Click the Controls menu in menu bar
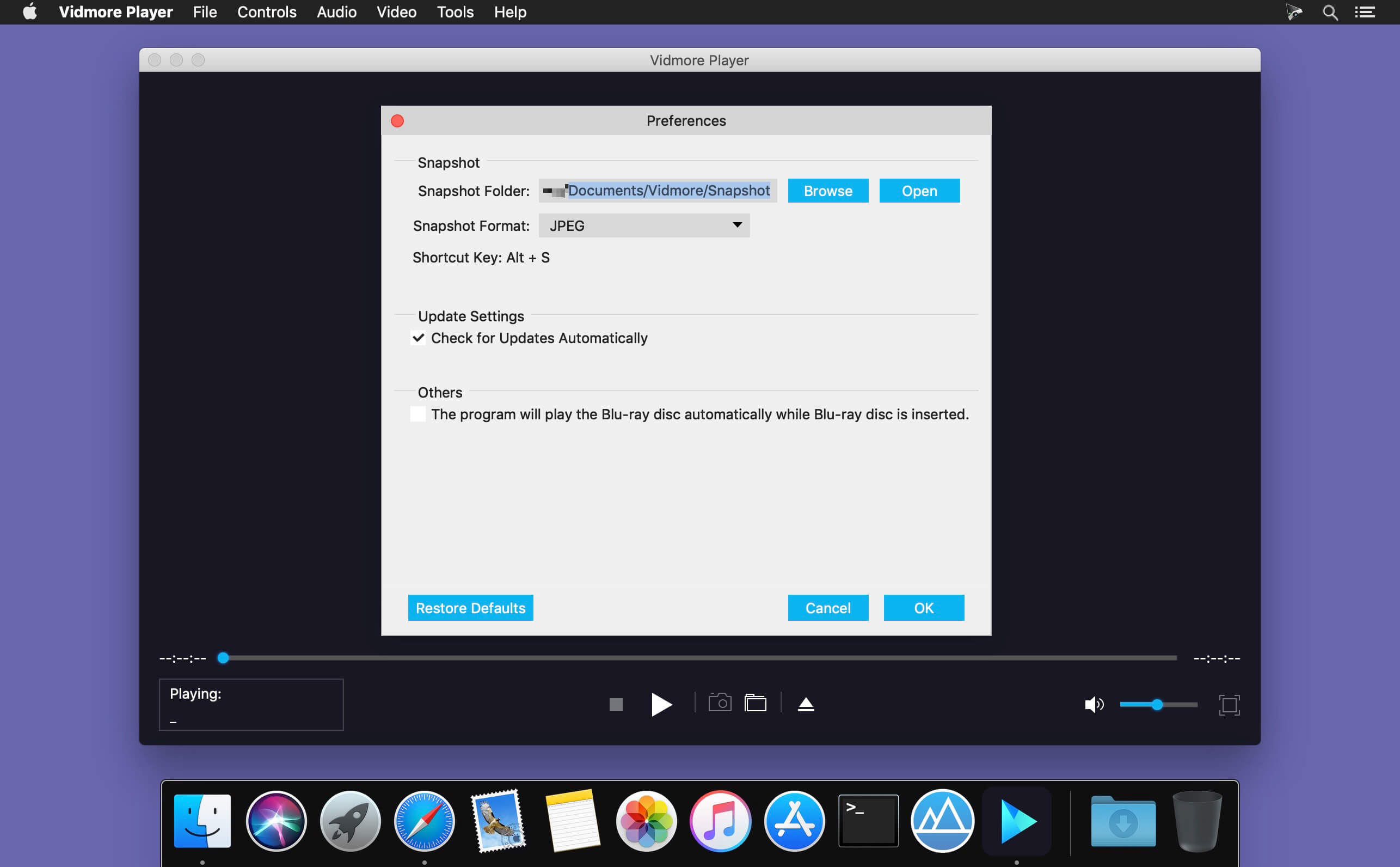 266,12
